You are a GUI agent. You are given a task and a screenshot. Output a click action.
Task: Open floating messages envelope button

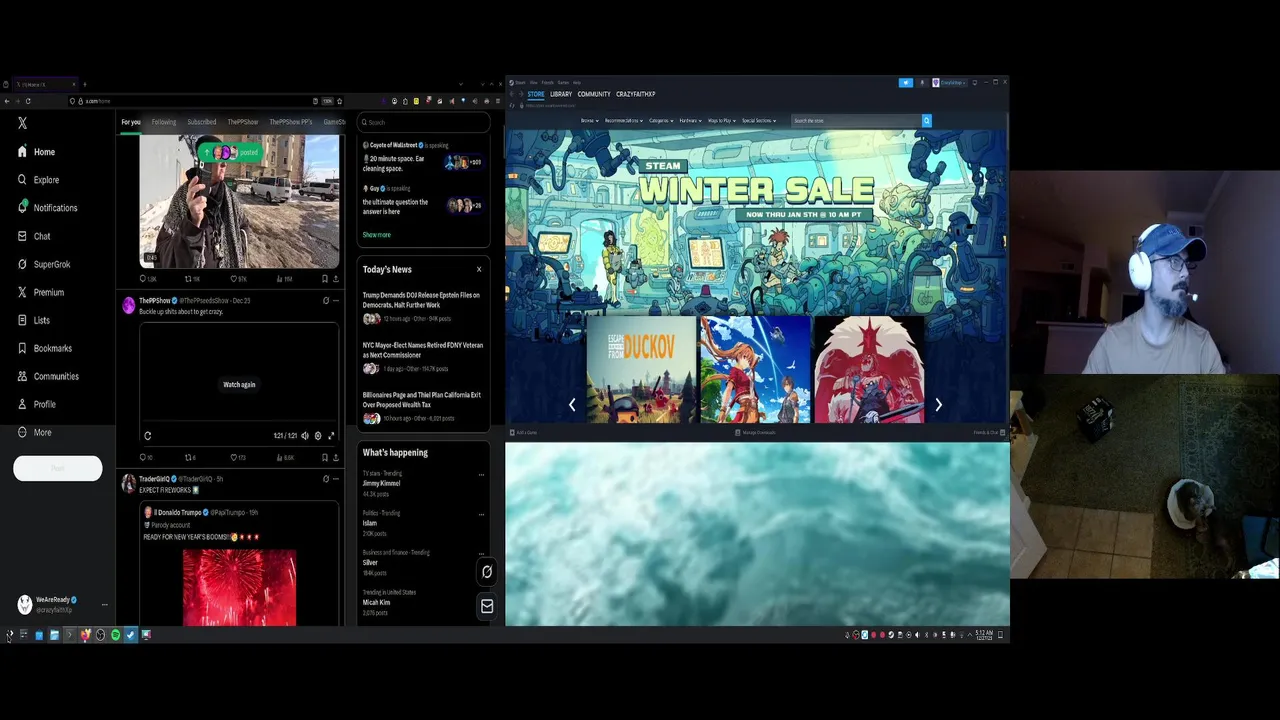click(487, 606)
